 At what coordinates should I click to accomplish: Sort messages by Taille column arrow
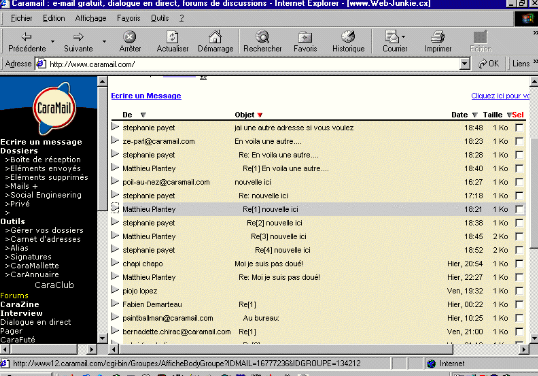pos(509,115)
